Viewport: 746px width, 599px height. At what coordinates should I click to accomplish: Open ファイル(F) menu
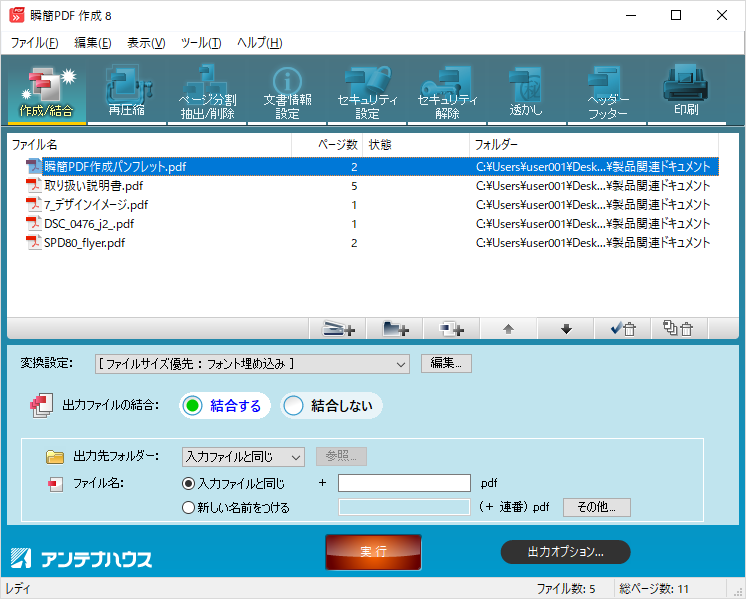tap(35, 43)
